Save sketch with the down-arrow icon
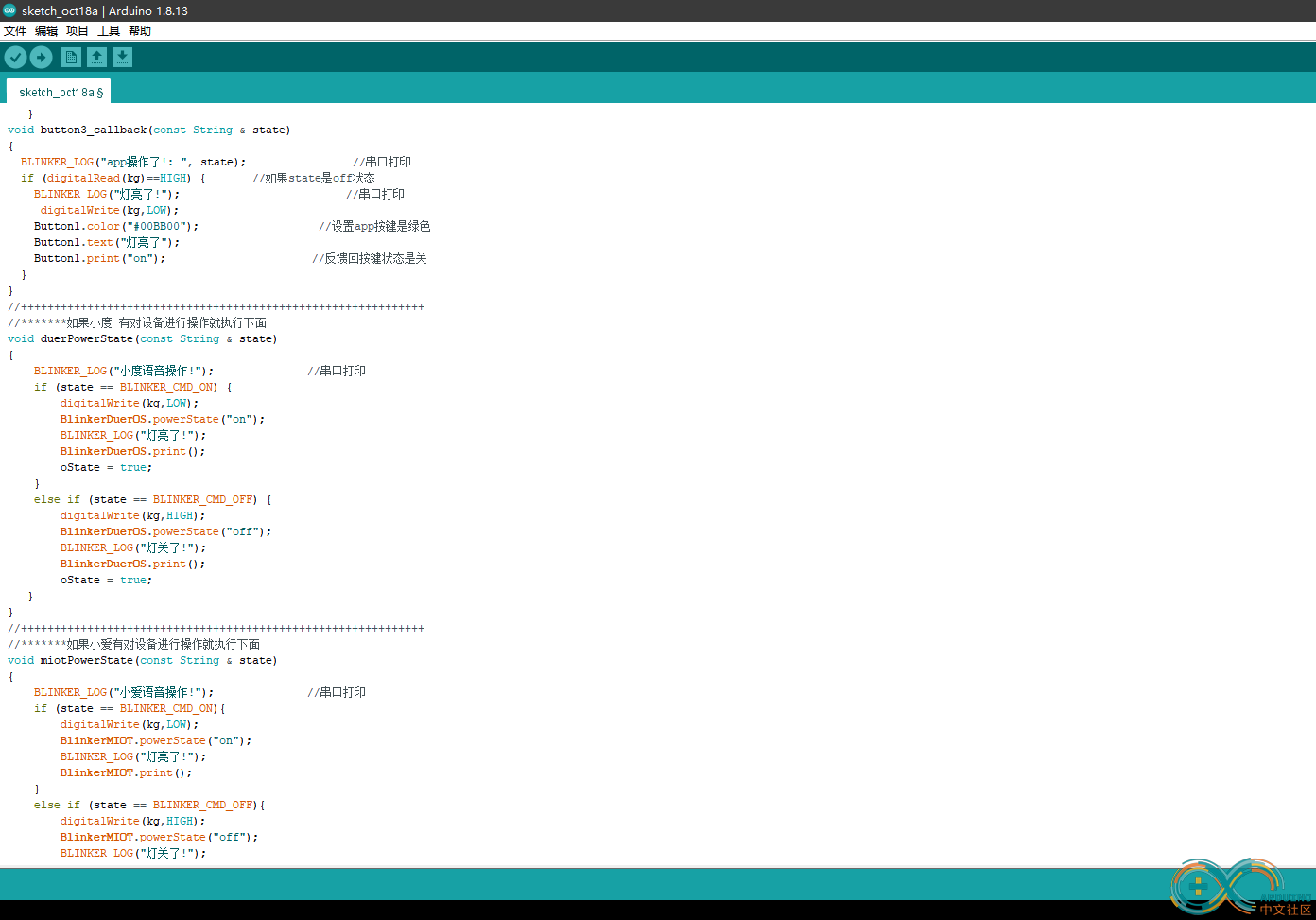The width and height of the screenshot is (1316, 920). pos(122,58)
